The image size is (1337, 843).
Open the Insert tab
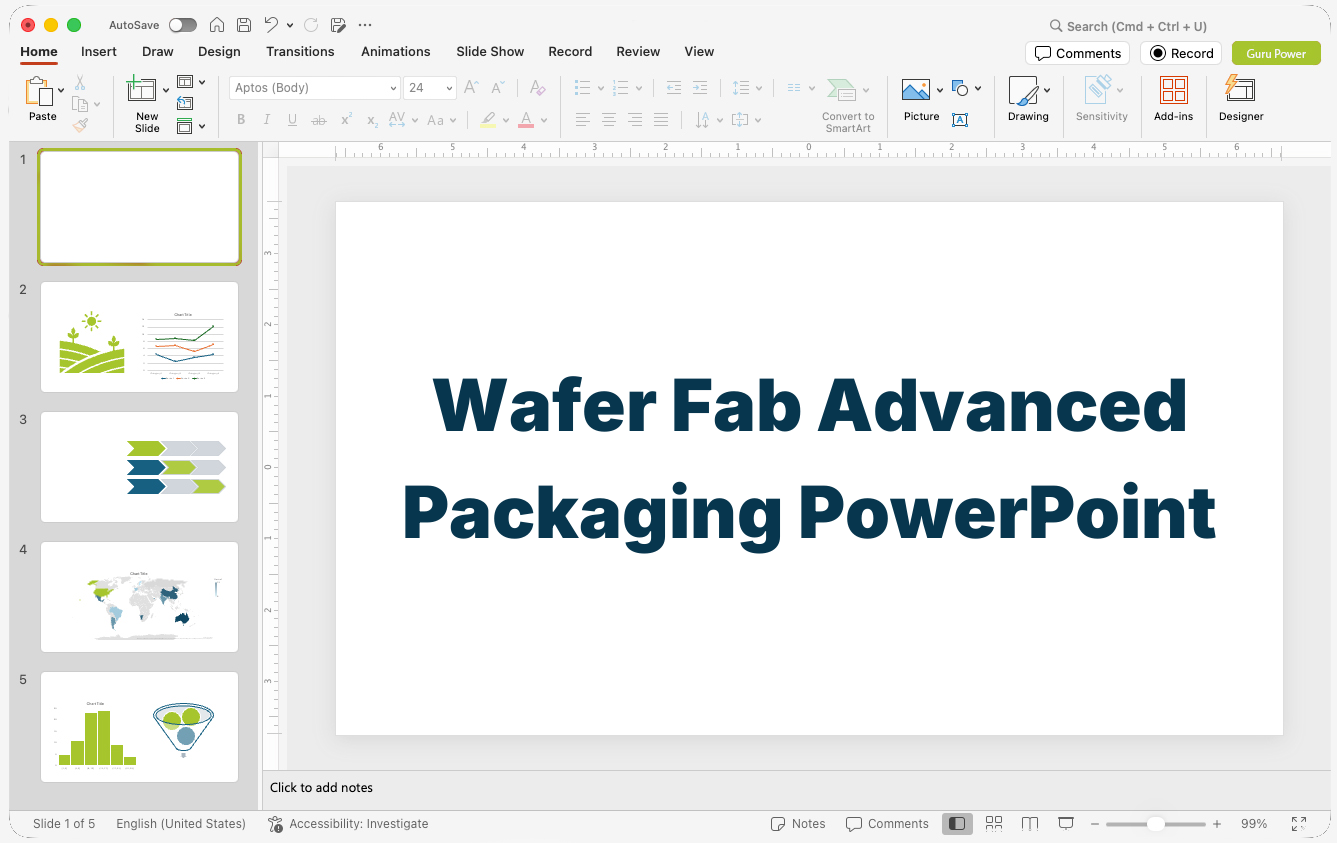(99, 51)
